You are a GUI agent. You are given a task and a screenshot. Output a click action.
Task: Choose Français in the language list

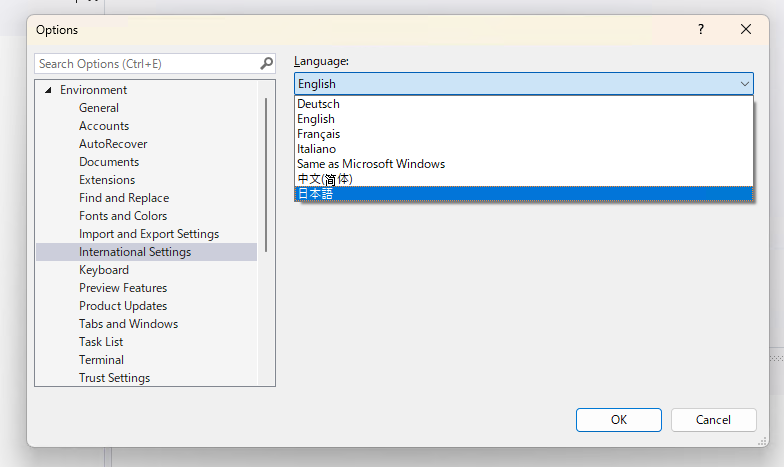pos(319,134)
